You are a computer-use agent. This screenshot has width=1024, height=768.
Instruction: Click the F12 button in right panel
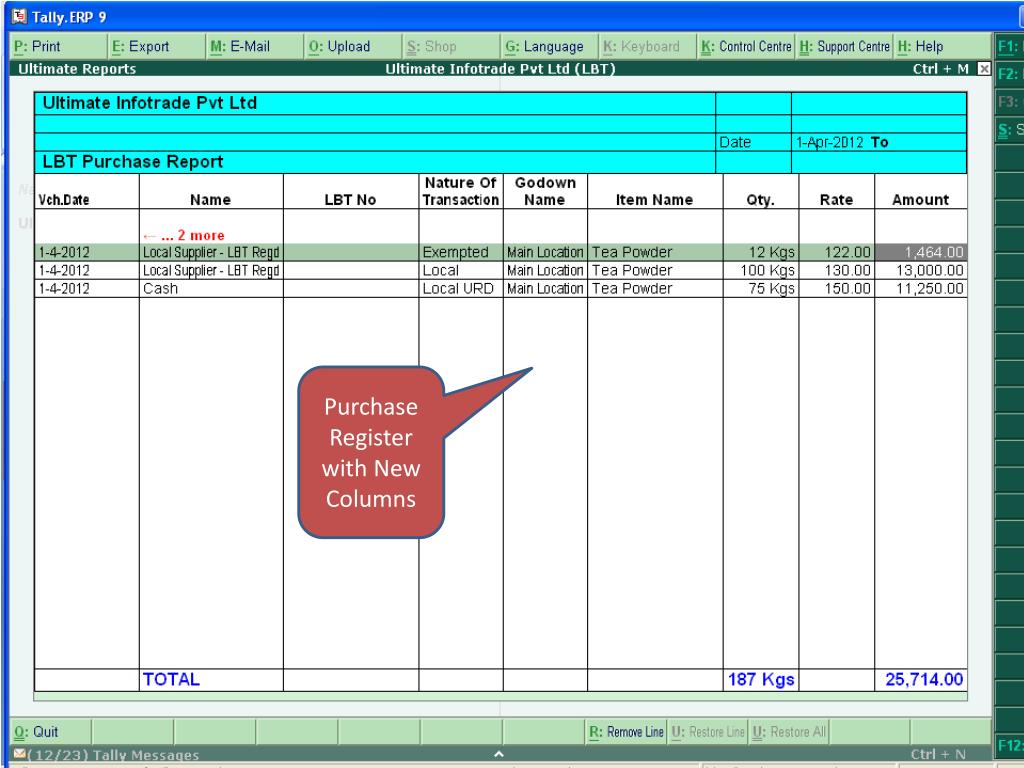click(1010, 745)
